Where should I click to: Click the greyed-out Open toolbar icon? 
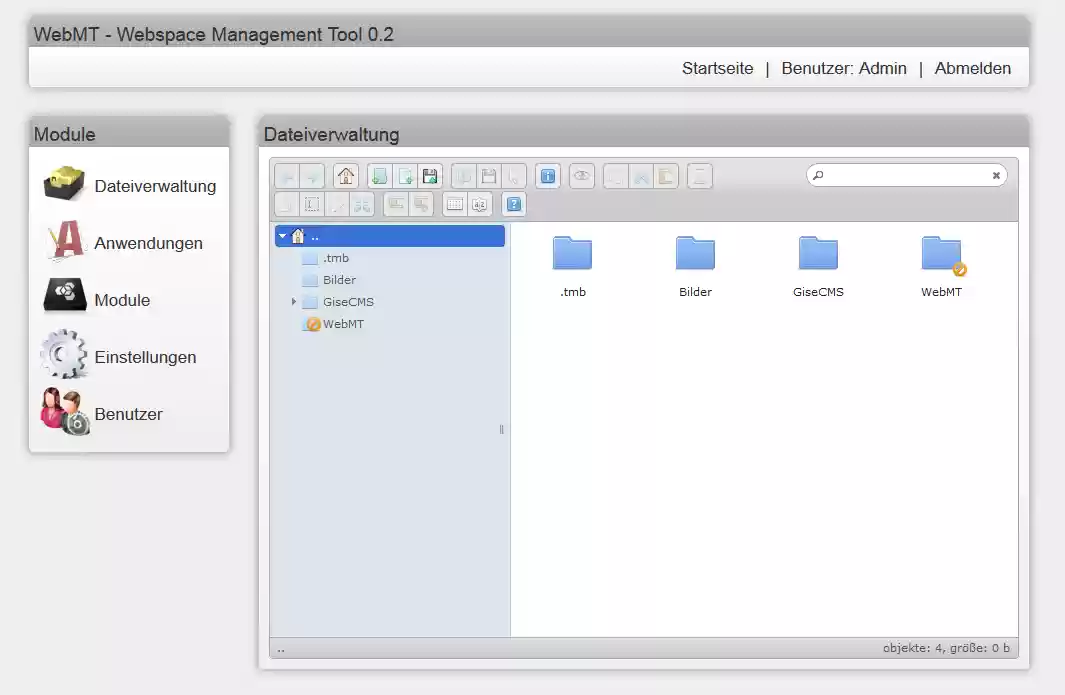463,177
